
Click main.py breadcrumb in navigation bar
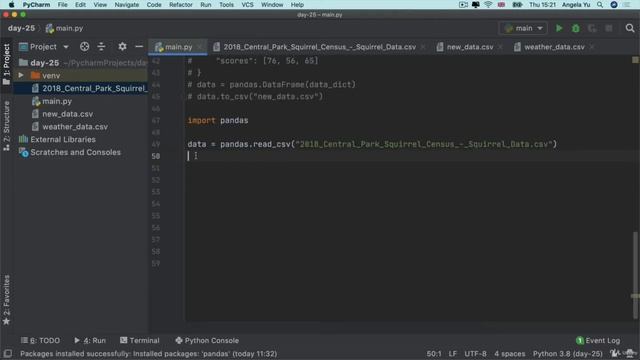tap(64, 28)
